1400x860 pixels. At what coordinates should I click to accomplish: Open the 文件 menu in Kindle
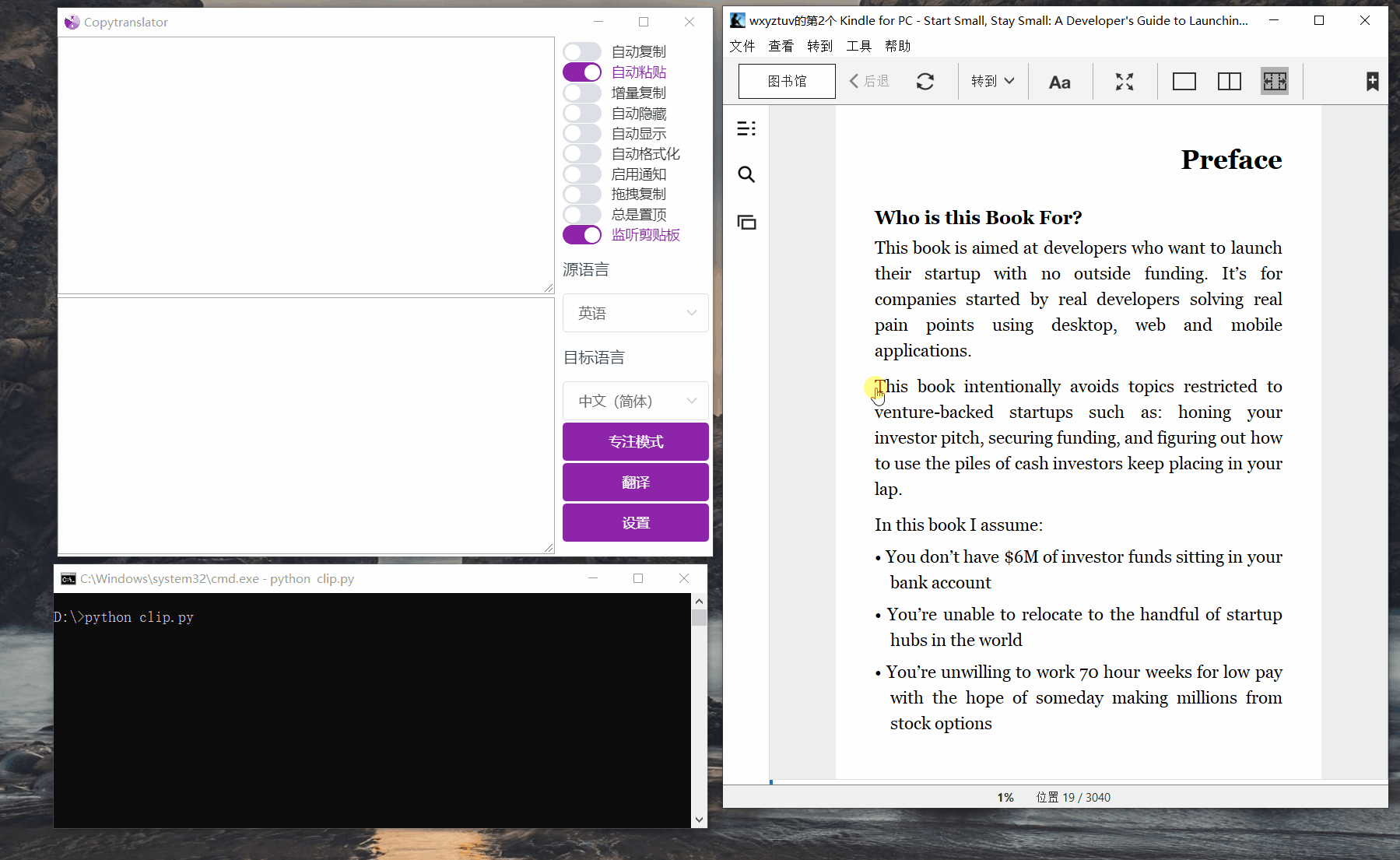pos(742,46)
